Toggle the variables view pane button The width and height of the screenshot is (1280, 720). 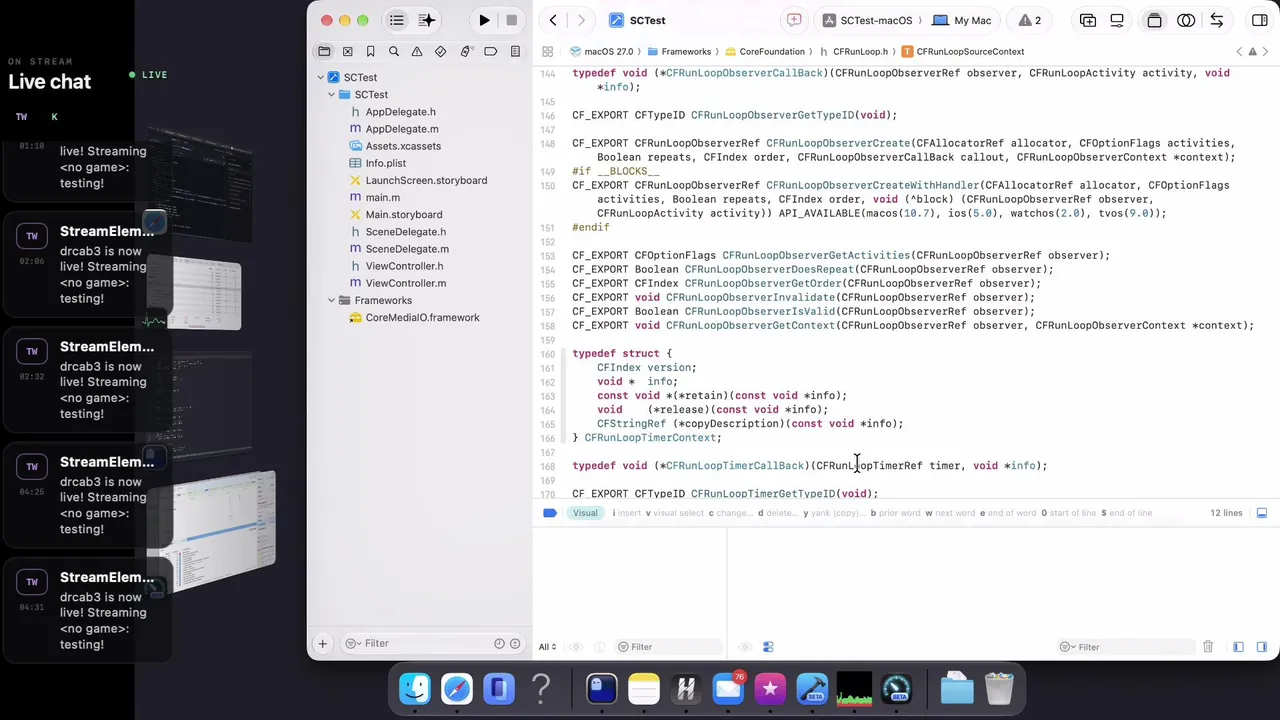pyautogui.click(x=1238, y=647)
